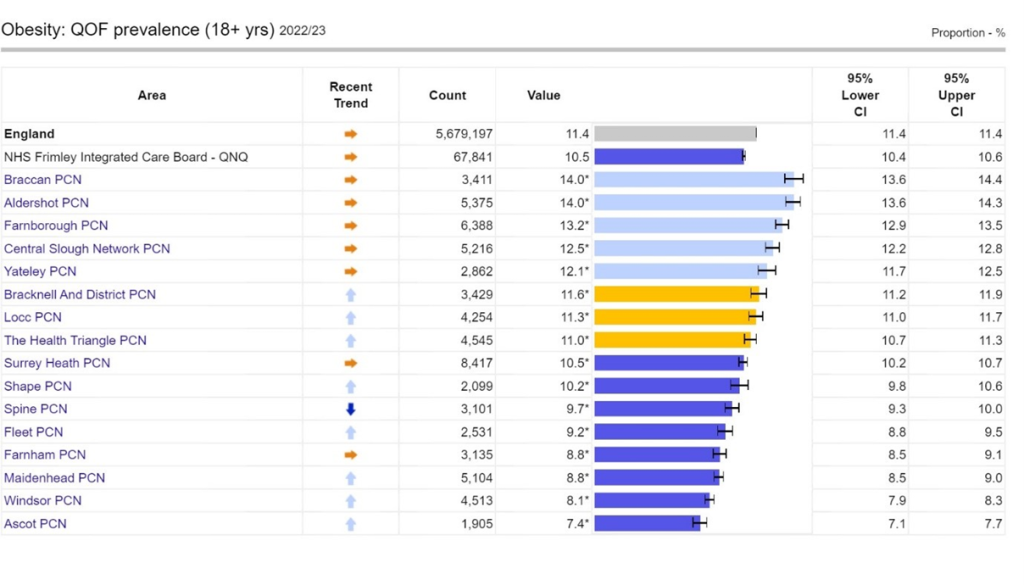Image resolution: width=1024 pixels, height=585 pixels.
Task: Click the Area column header
Action: 152,95
